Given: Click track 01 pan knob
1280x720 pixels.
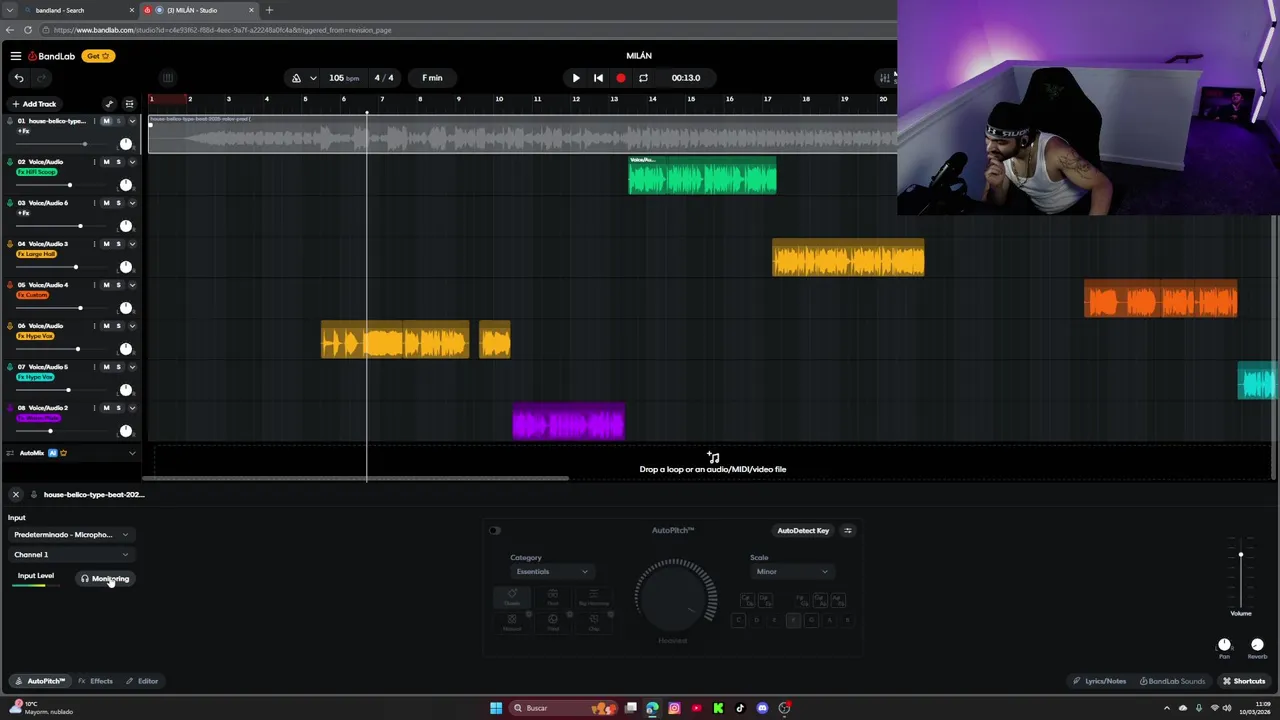Looking at the screenshot, I should point(126,144).
